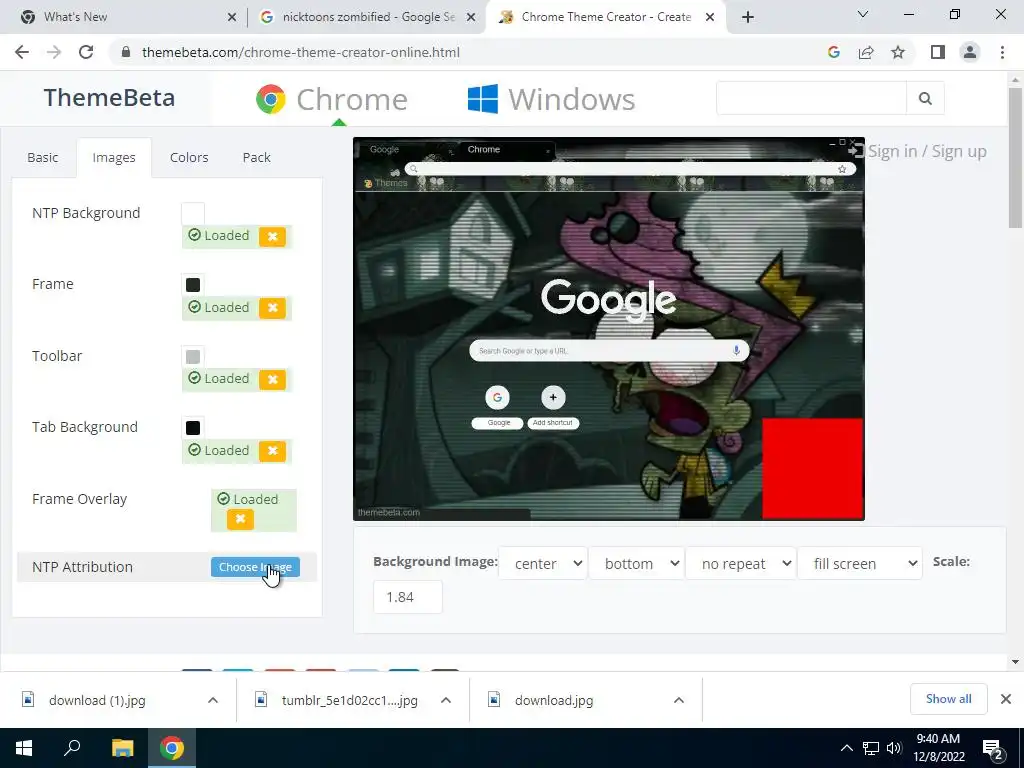Screen dimensions: 1024x768
Task: Click the volume speaker tray icon
Action: pos(894,748)
